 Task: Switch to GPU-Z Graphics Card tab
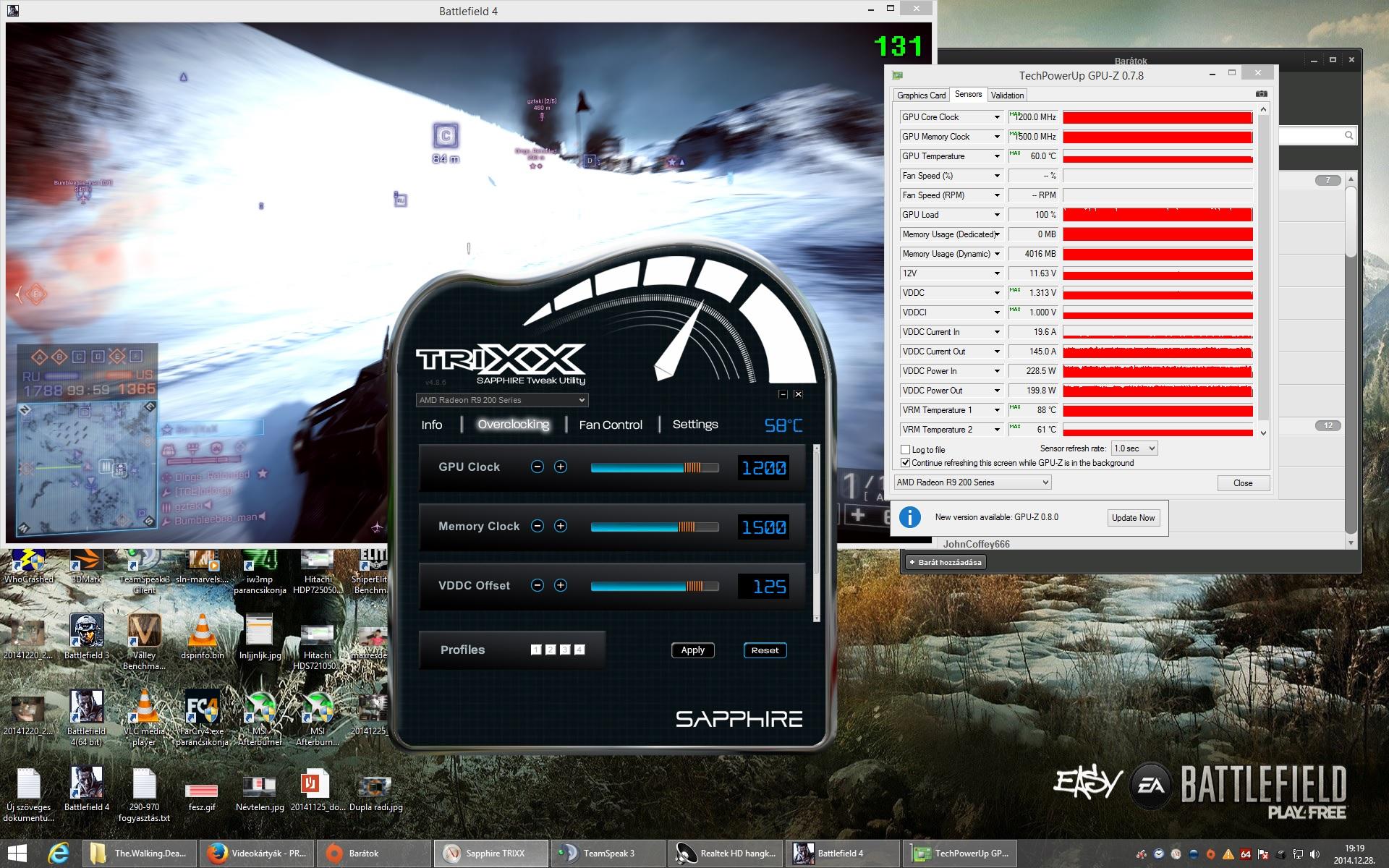(921, 95)
